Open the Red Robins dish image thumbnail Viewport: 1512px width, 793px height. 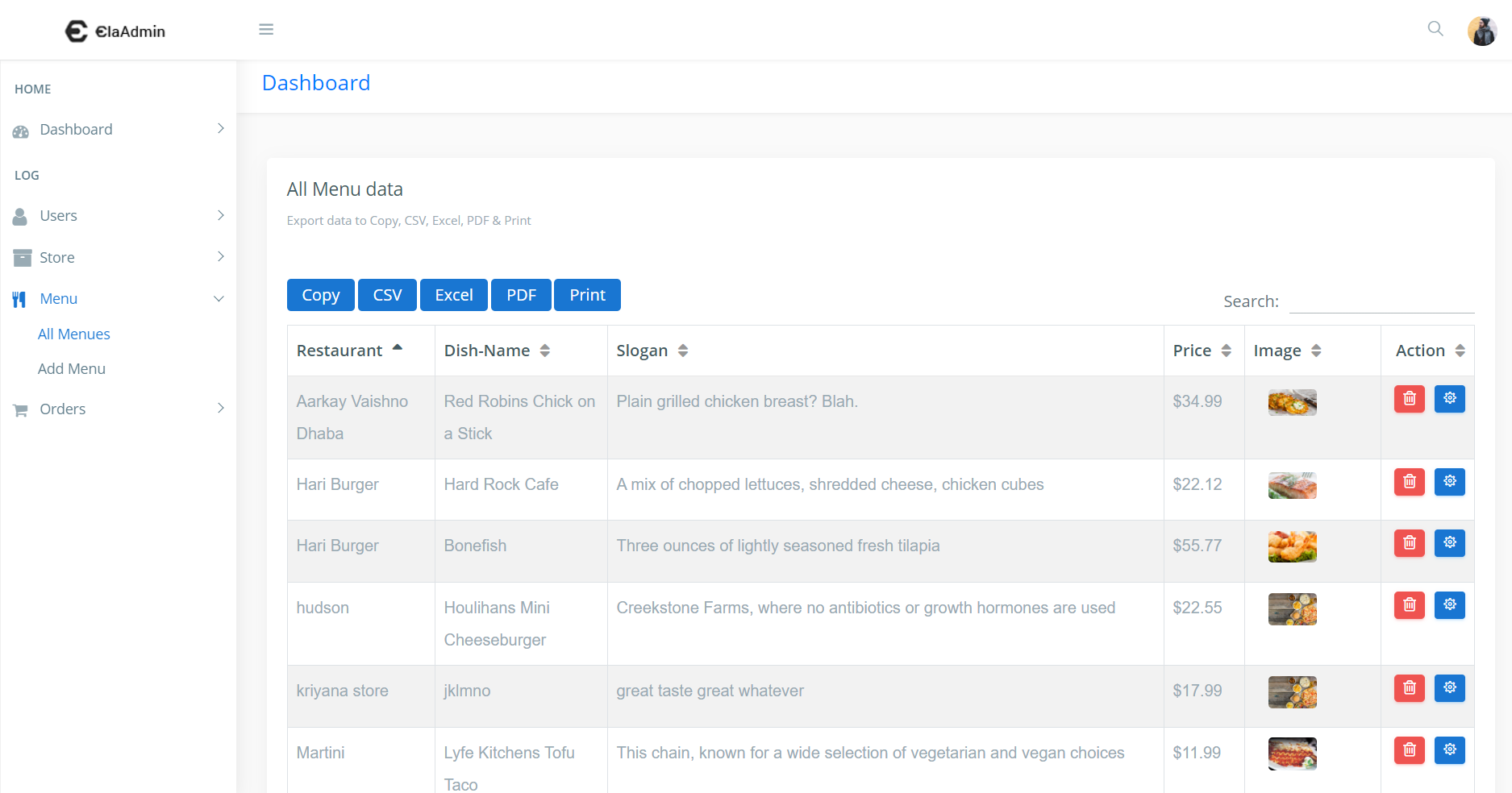1292,402
